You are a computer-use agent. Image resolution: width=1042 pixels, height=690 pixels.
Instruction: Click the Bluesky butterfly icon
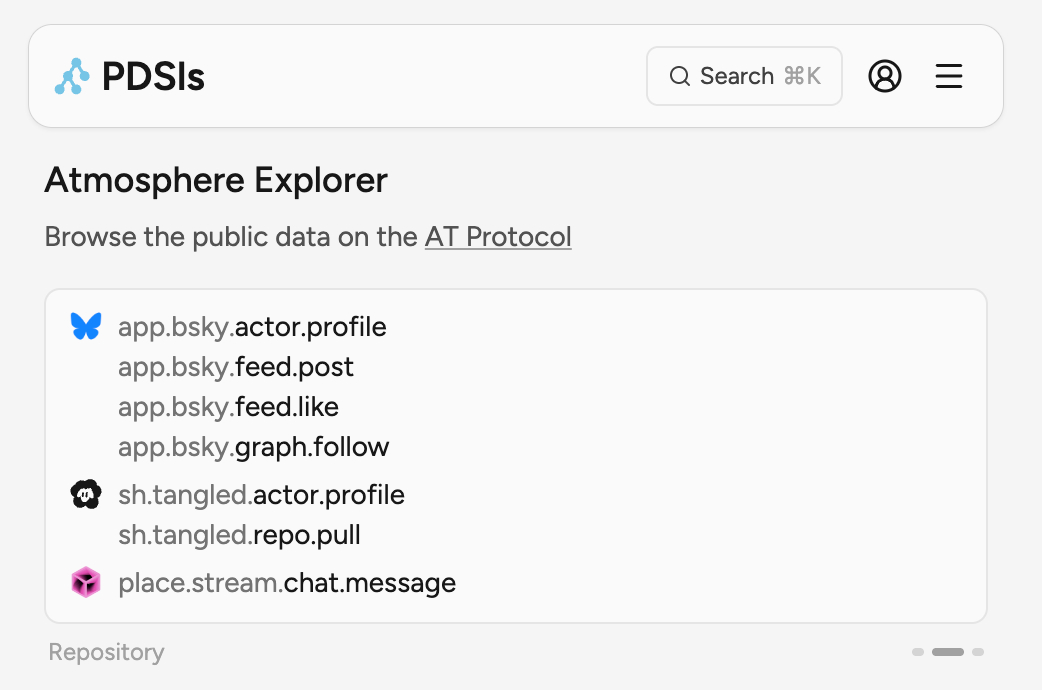tap(86, 326)
